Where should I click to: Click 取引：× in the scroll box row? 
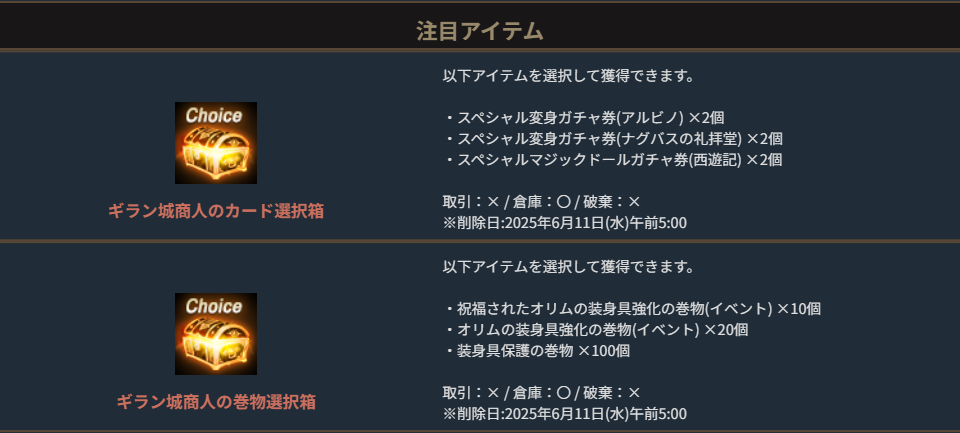pyautogui.click(x=470, y=392)
